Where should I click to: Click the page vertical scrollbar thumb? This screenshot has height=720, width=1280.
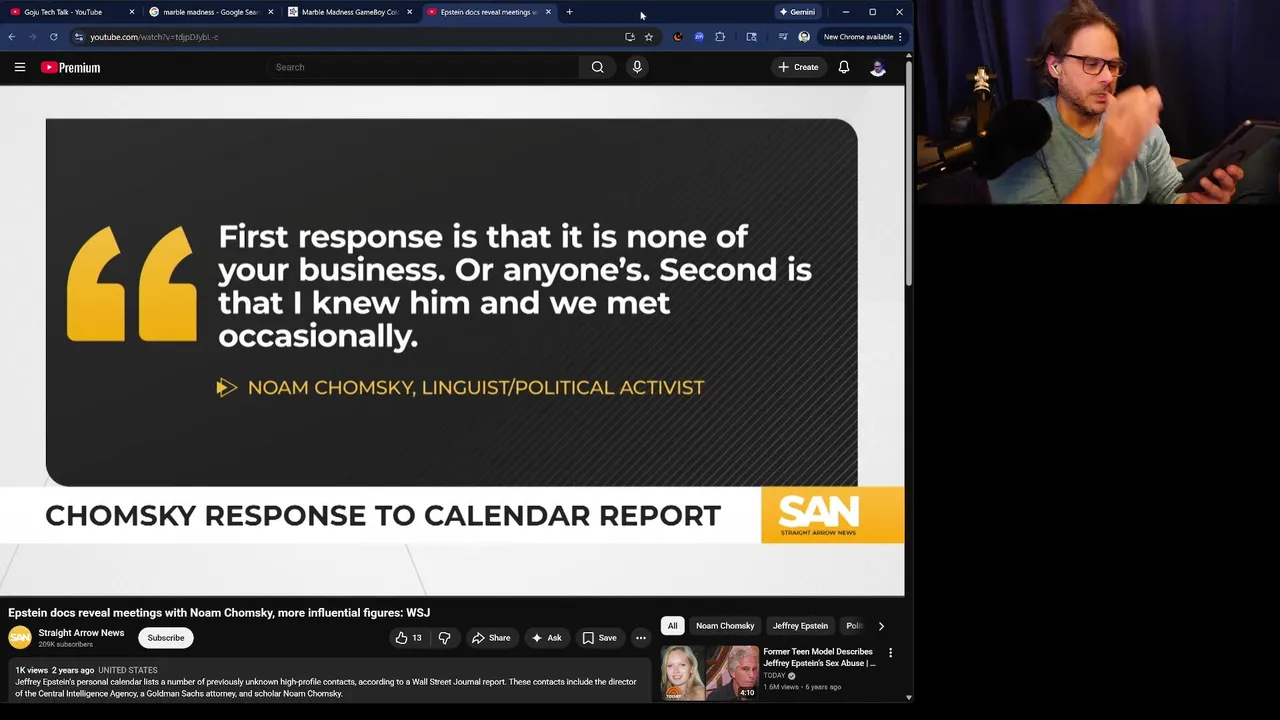(908, 175)
